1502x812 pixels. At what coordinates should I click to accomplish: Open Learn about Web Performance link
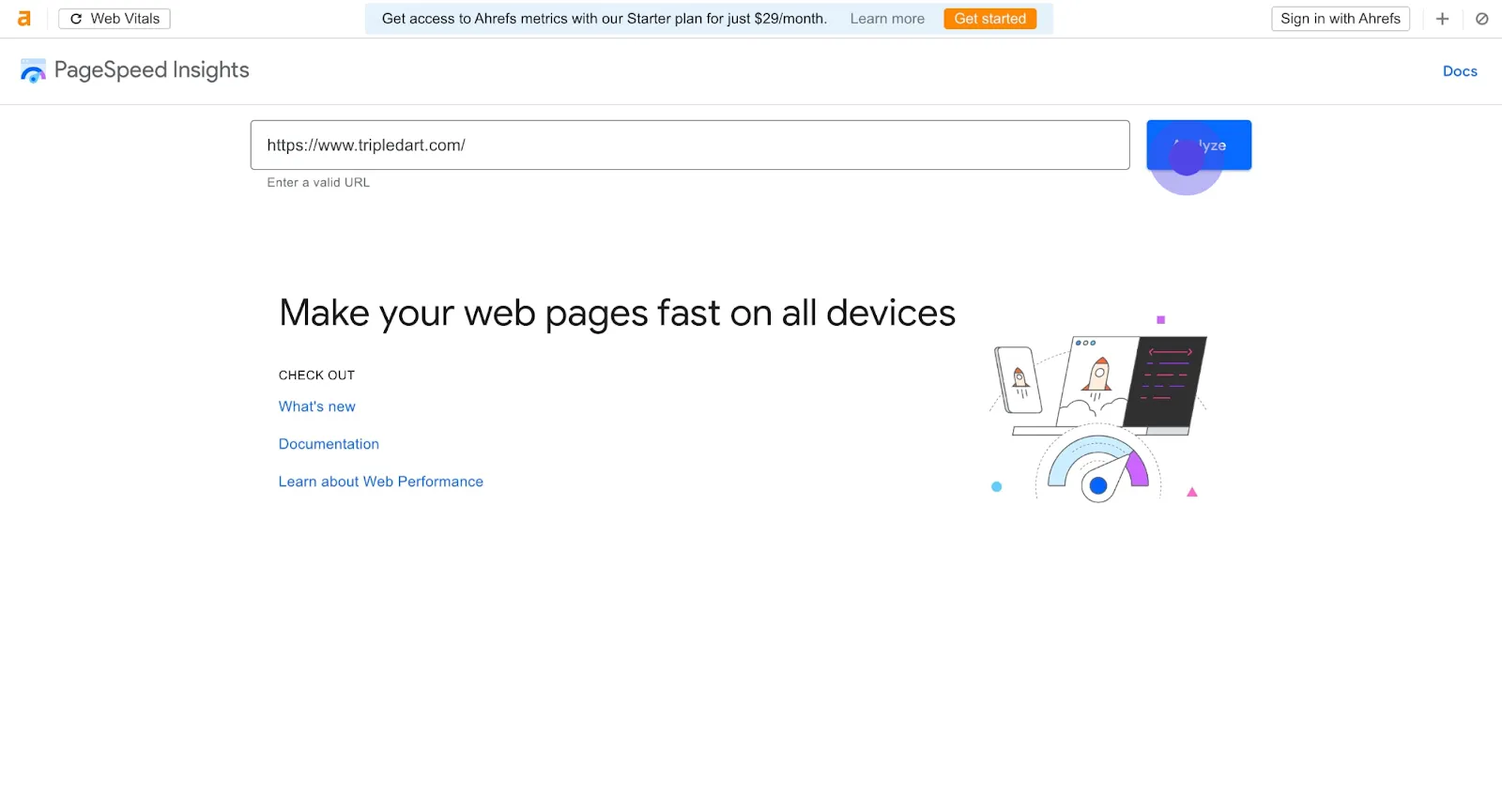point(381,482)
